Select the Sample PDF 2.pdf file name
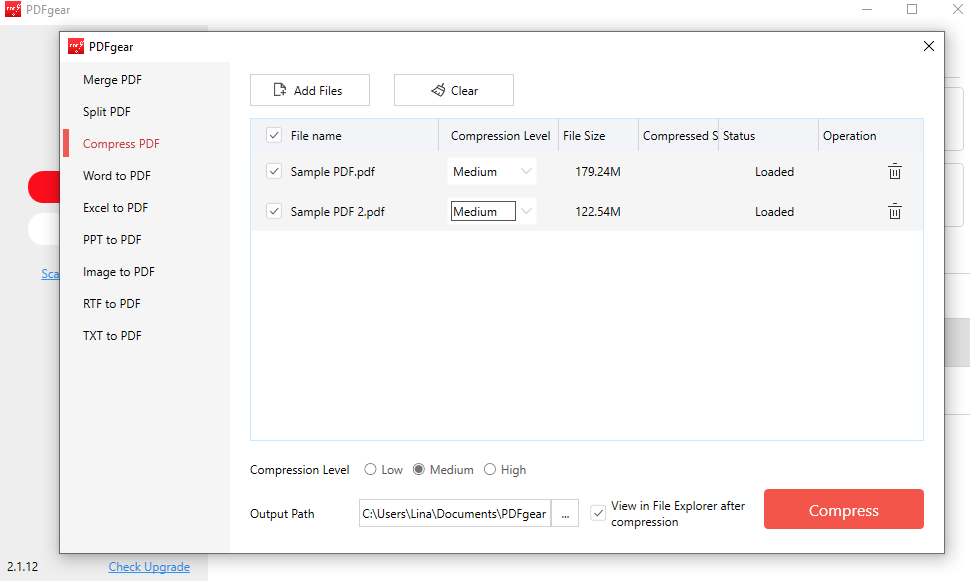975x581 pixels. tap(338, 211)
